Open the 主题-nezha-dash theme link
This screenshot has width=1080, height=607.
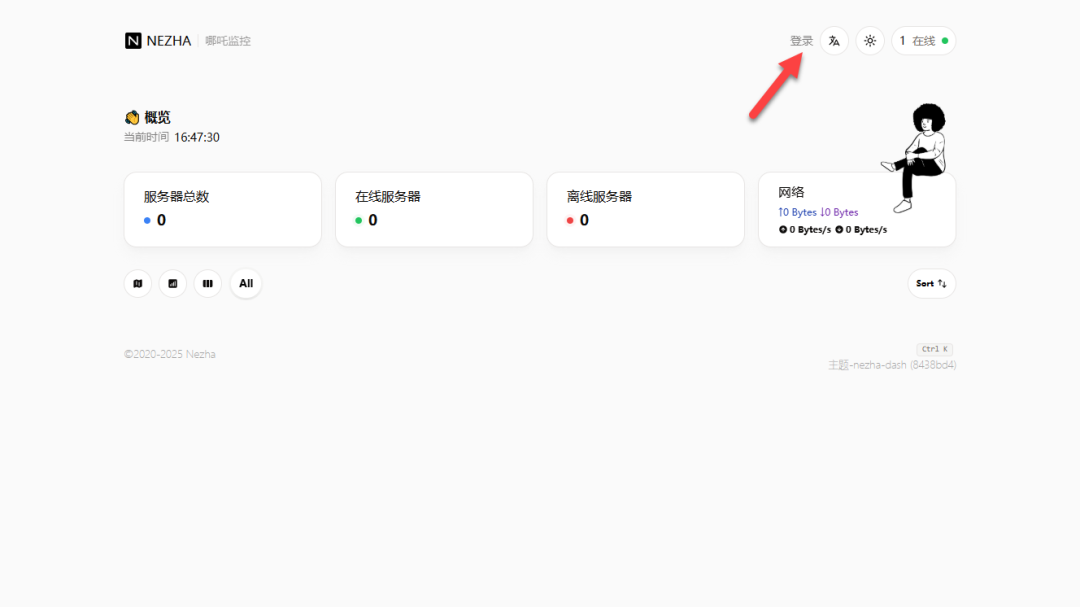click(892, 364)
